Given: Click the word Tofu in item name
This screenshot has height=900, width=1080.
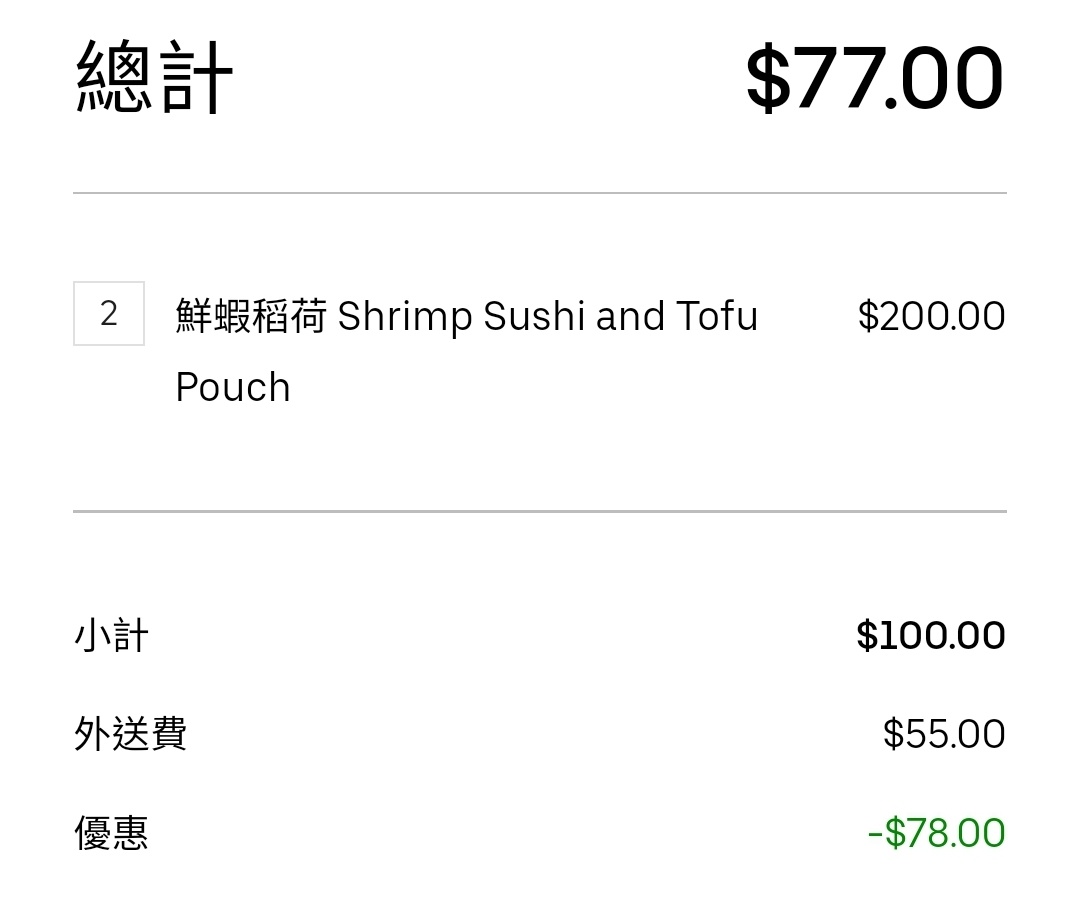Looking at the screenshot, I should [716, 316].
